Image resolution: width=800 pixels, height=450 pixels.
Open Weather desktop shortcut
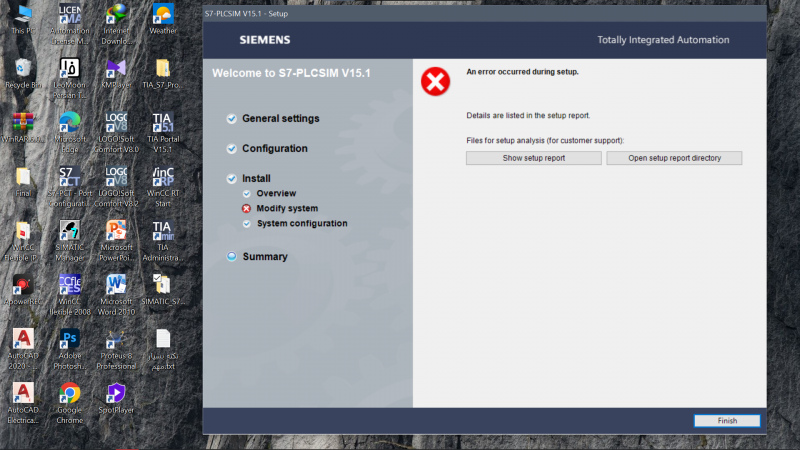coord(163,19)
